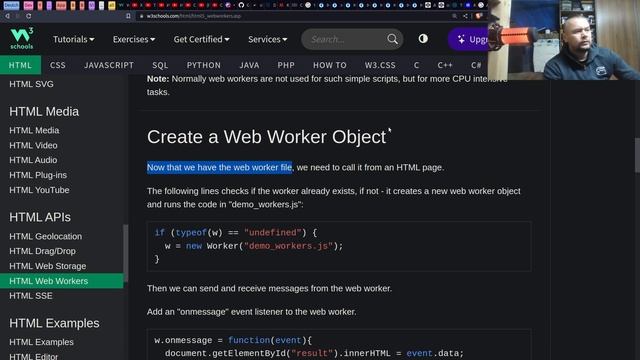Click the page's vertical scrollbar thumb

point(637,155)
